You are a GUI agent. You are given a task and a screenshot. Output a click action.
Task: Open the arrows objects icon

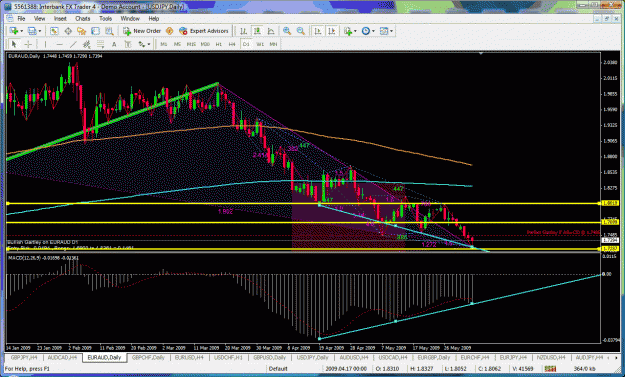142,44
